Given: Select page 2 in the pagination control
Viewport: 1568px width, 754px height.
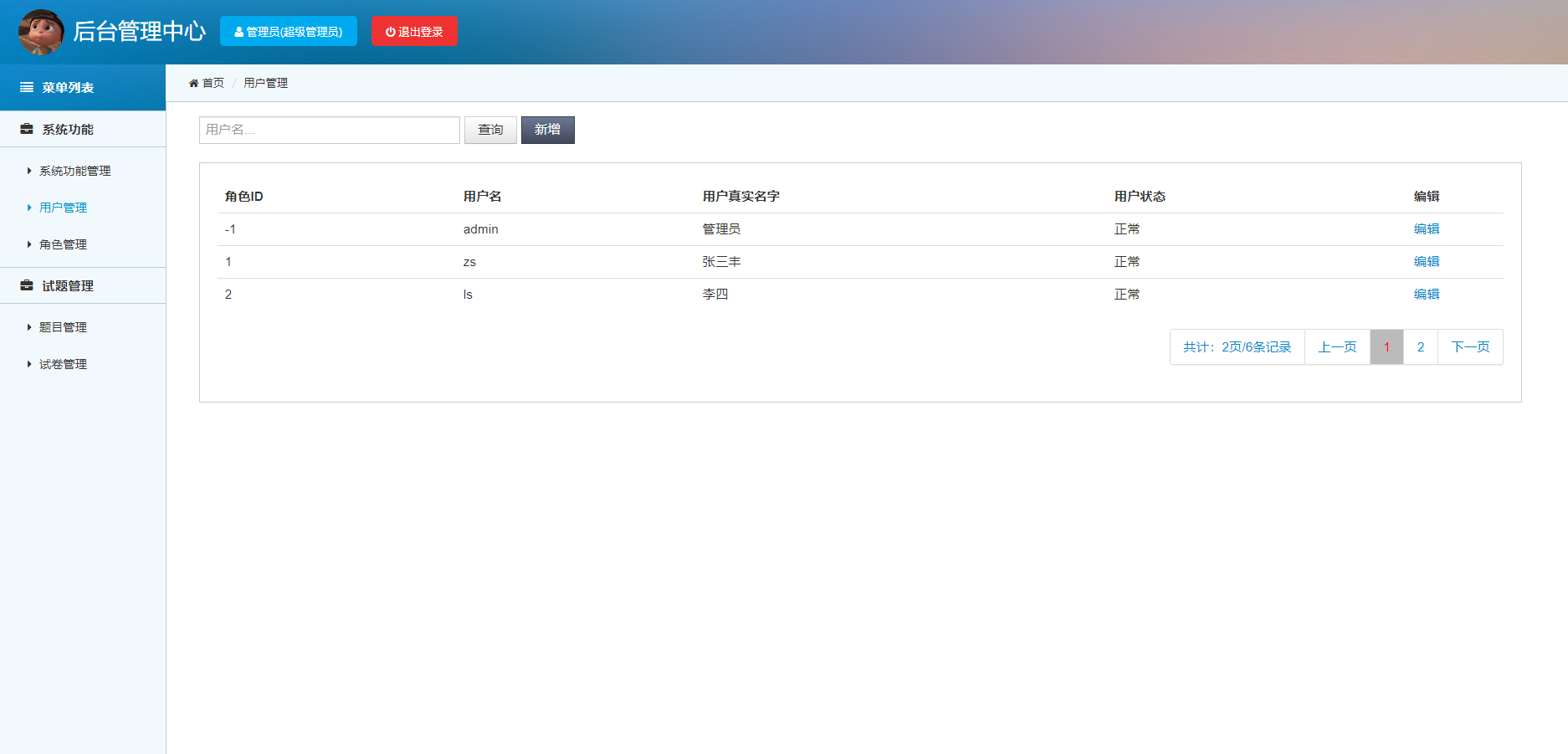Looking at the screenshot, I should (1420, 346).
